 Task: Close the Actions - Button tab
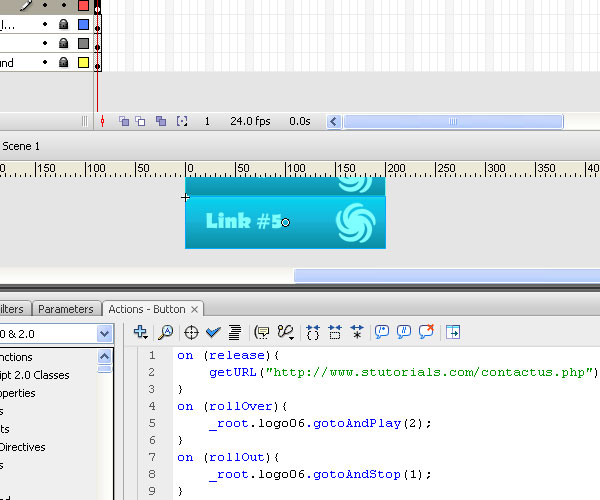pos(194,309)
